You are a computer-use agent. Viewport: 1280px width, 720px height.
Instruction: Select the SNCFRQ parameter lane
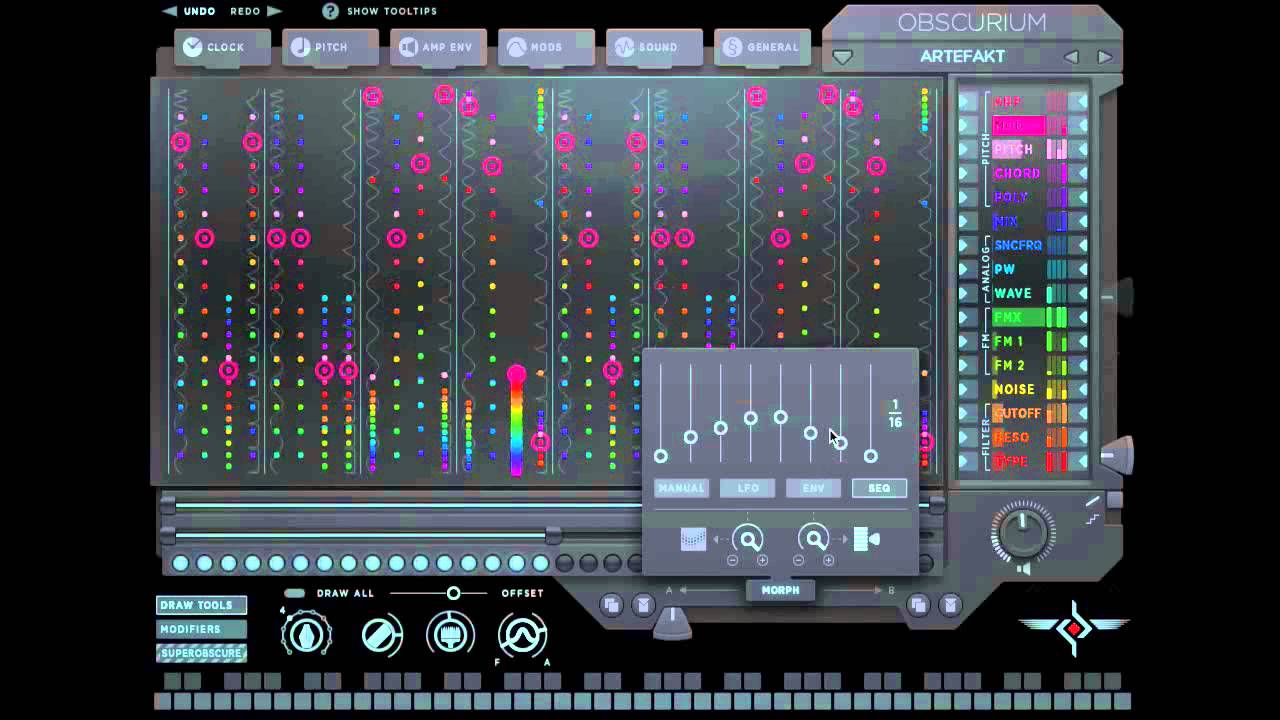click(1018, 245)
